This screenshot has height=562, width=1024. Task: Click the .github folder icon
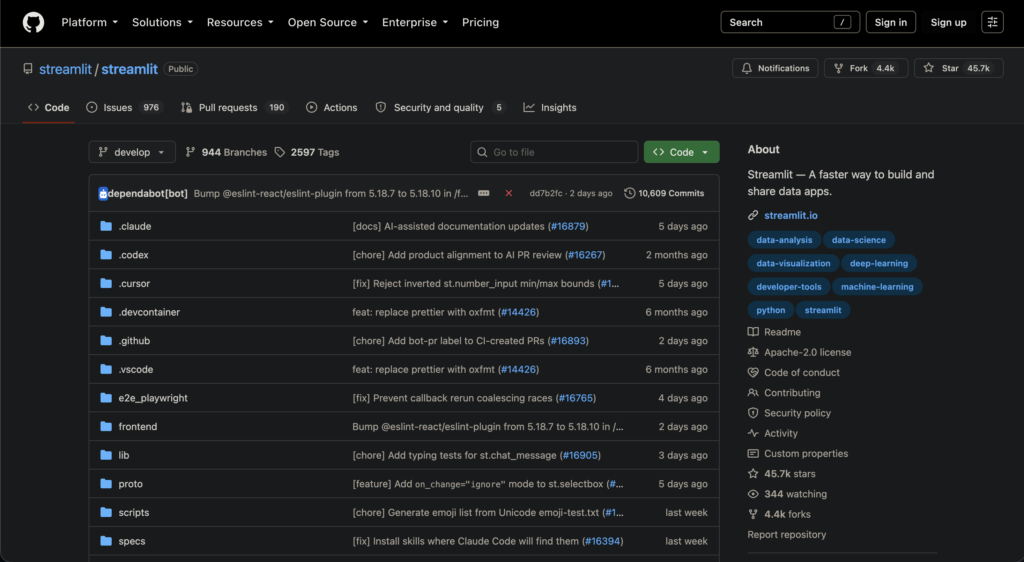pos(106,341)
